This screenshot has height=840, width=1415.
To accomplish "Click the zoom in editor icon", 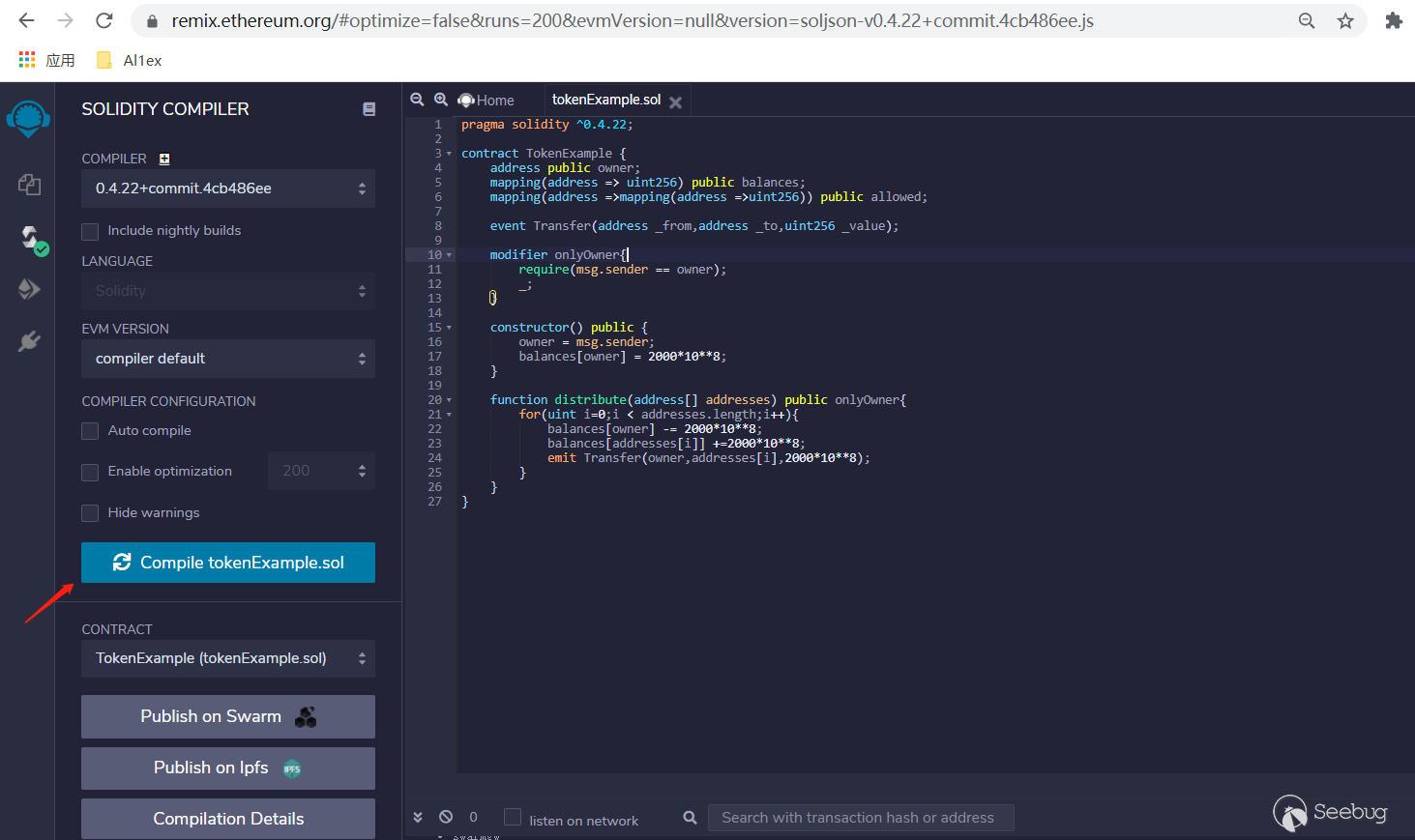I will pos(441,100).
